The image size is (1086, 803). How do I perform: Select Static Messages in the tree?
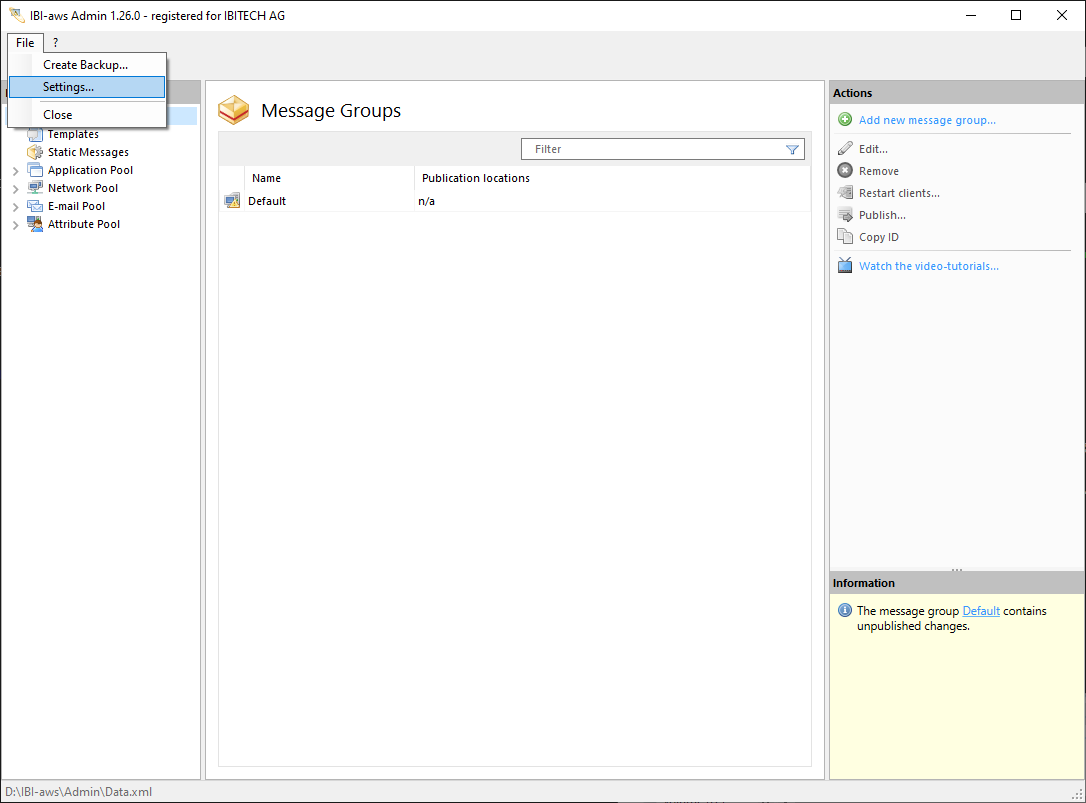(x=88, y=152)
